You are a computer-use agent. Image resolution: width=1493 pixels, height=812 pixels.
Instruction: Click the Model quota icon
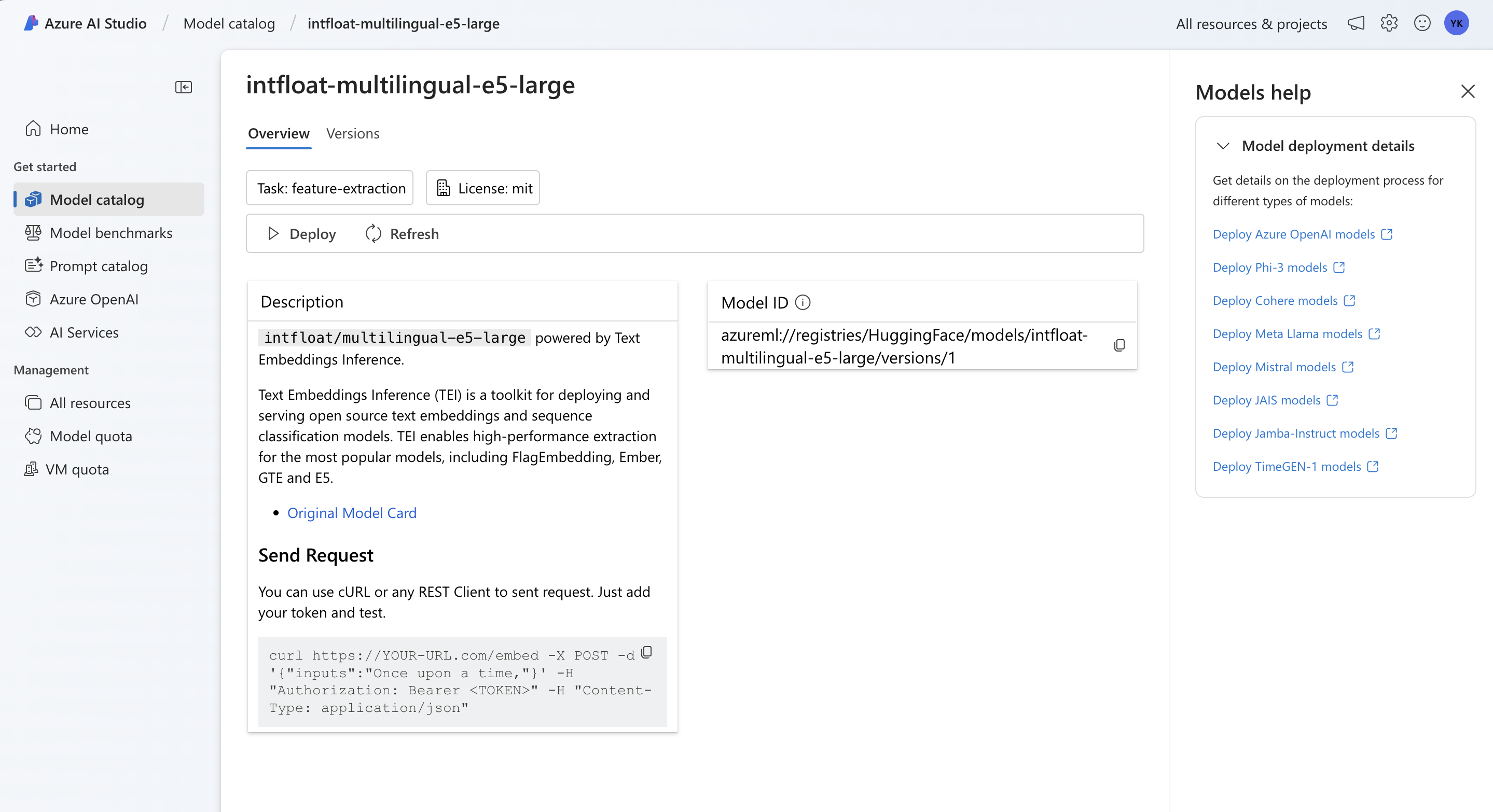click(x=33, y=436)
